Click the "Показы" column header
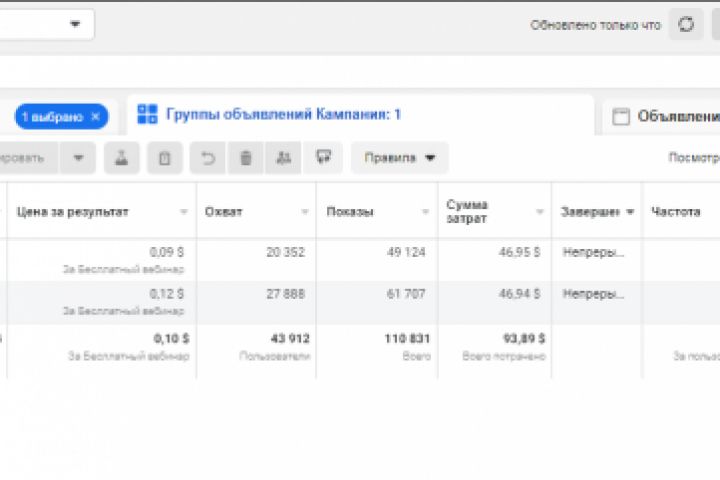Viewport: 720px width, 480px height. tap(350, 212)
